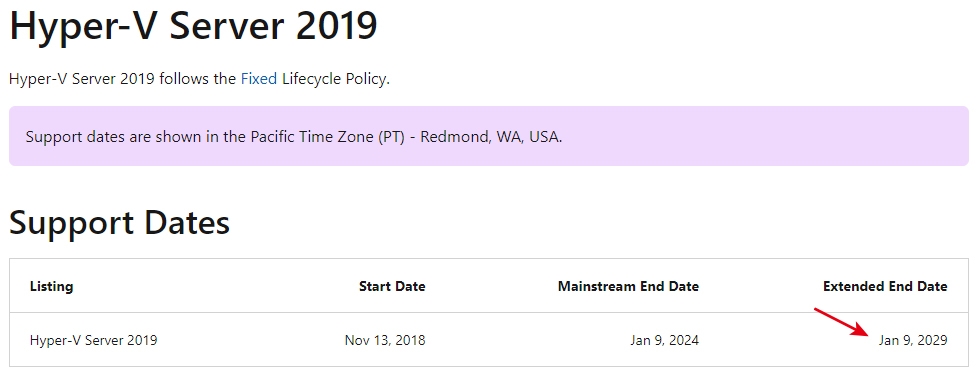
Task: Click the words Lifecycle Policy after Fixed
Action: pos(334,80)
